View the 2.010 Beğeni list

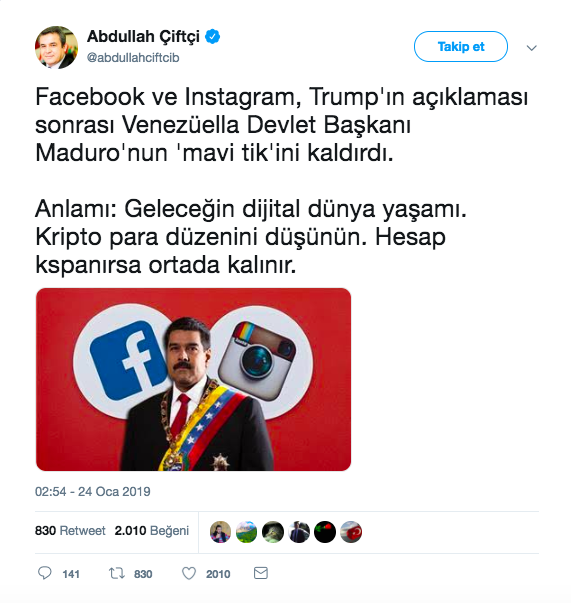152,531
